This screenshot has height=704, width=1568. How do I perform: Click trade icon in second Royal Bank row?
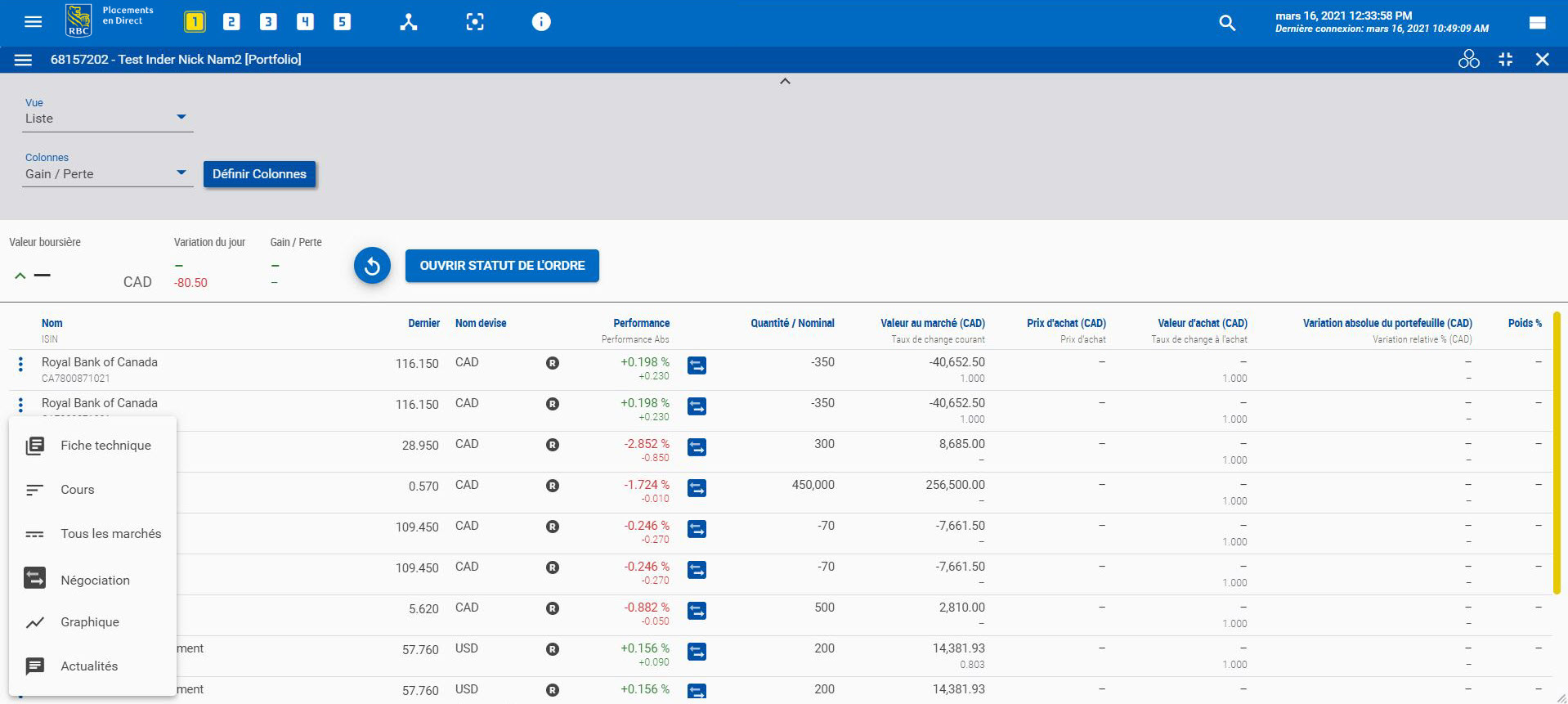(697, 406)
